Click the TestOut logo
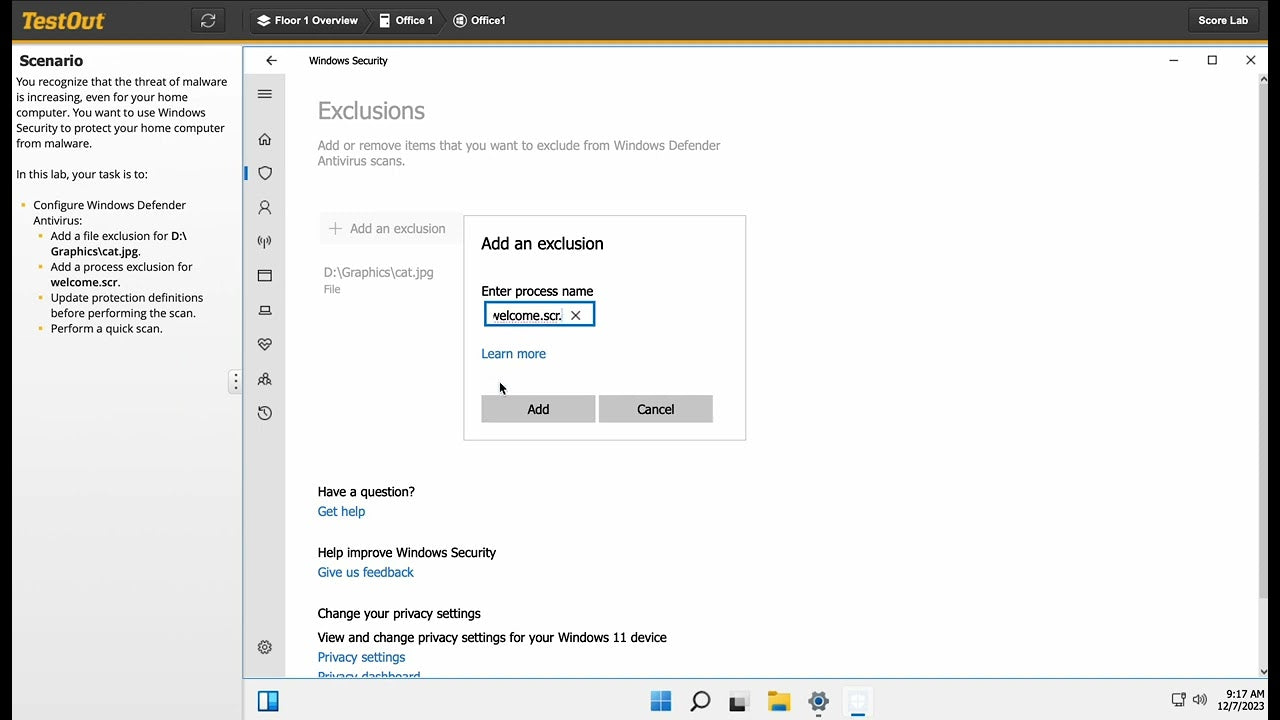The image size is (1280, 720). tap(63, 20)
